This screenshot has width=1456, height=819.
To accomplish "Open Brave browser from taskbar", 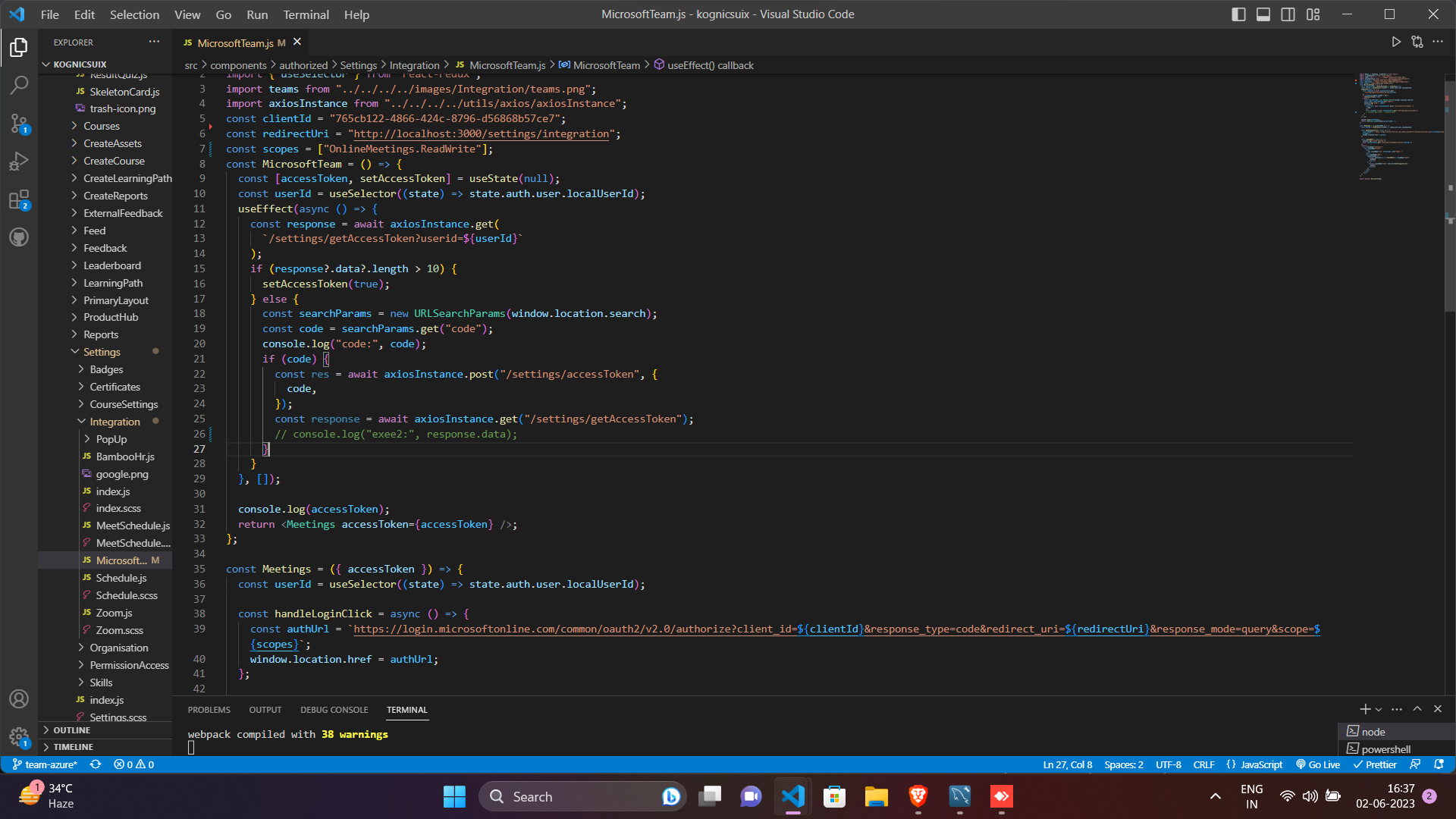I will [x=918, y=796].
